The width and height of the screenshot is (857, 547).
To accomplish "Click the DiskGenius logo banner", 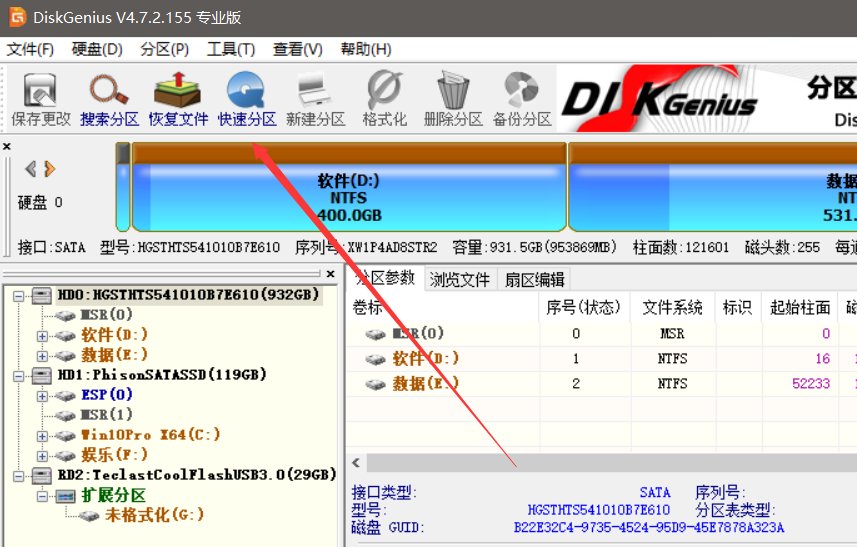I will [x=659, y=99].
